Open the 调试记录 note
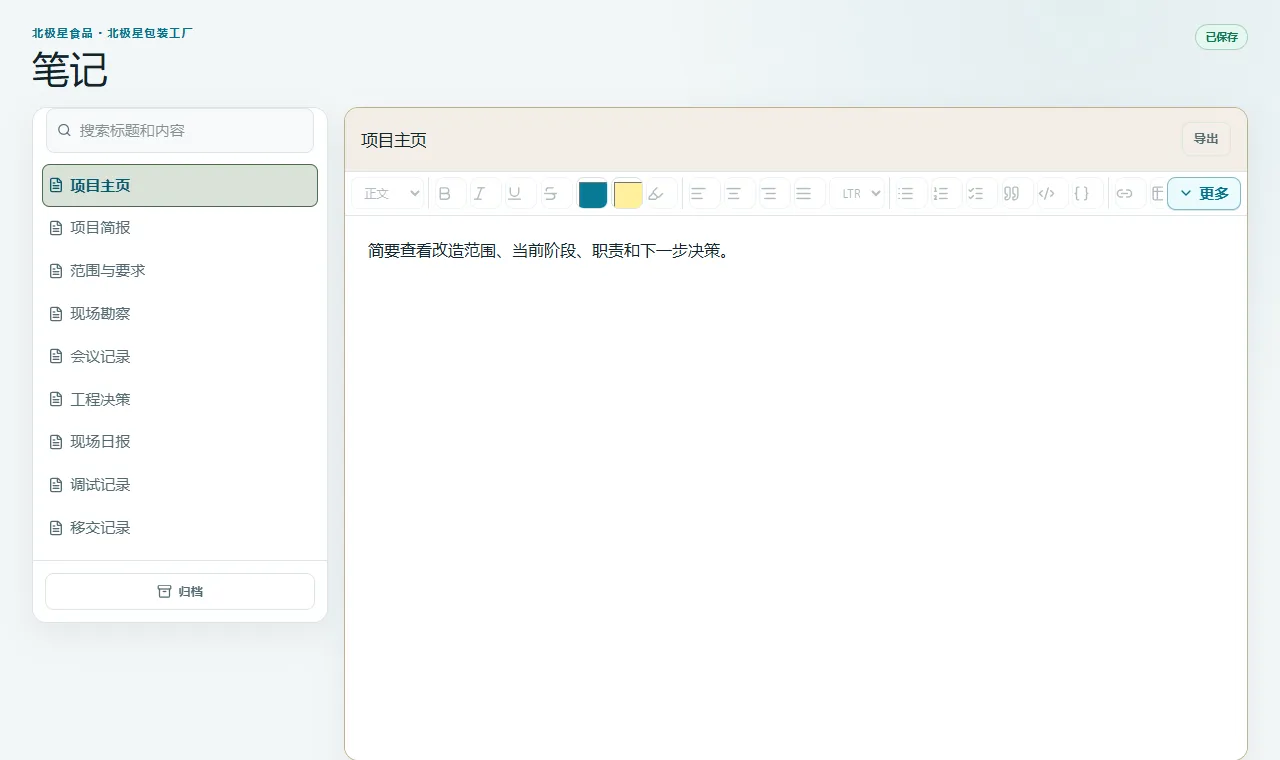The height and width of the screenshot is (760, 1280). tap(180, 485)
